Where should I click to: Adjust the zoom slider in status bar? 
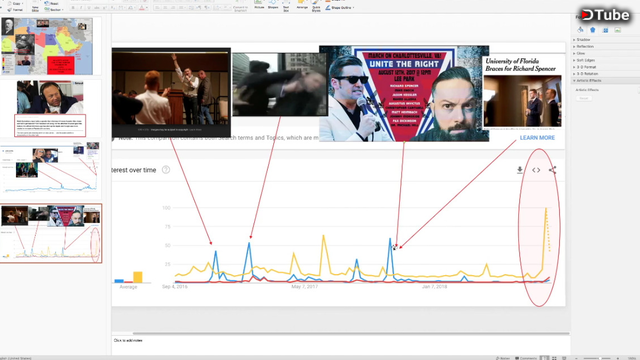click(x=599, y=358)
